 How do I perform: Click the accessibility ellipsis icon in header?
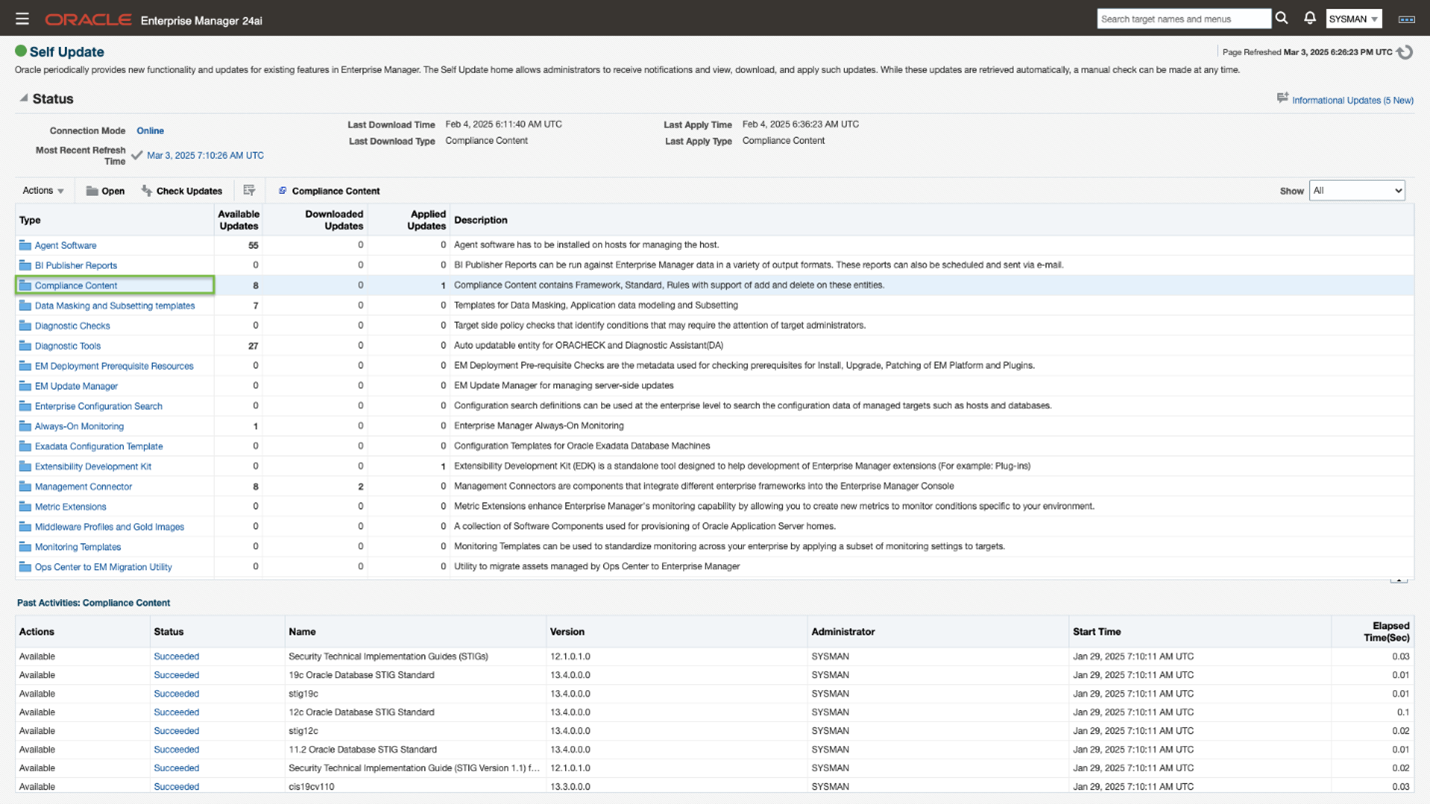1406,19
